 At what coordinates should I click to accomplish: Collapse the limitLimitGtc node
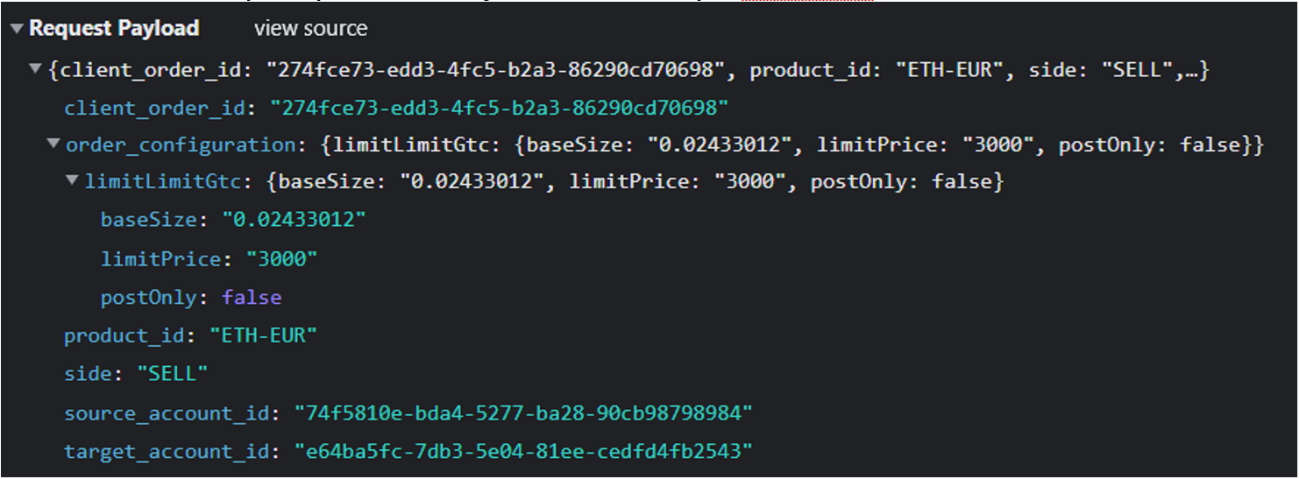point(72,183)
